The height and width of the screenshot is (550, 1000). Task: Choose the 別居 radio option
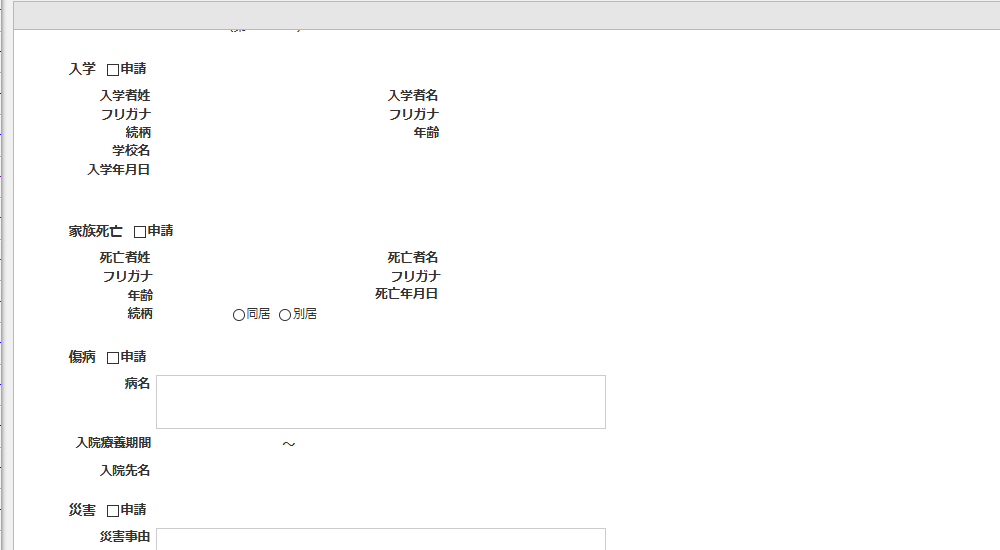[x=285, y=315]
